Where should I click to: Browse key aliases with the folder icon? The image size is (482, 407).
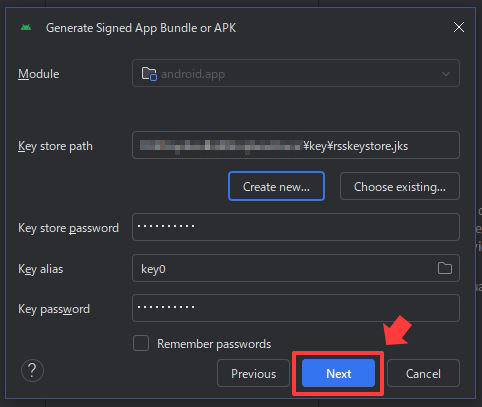445,268
